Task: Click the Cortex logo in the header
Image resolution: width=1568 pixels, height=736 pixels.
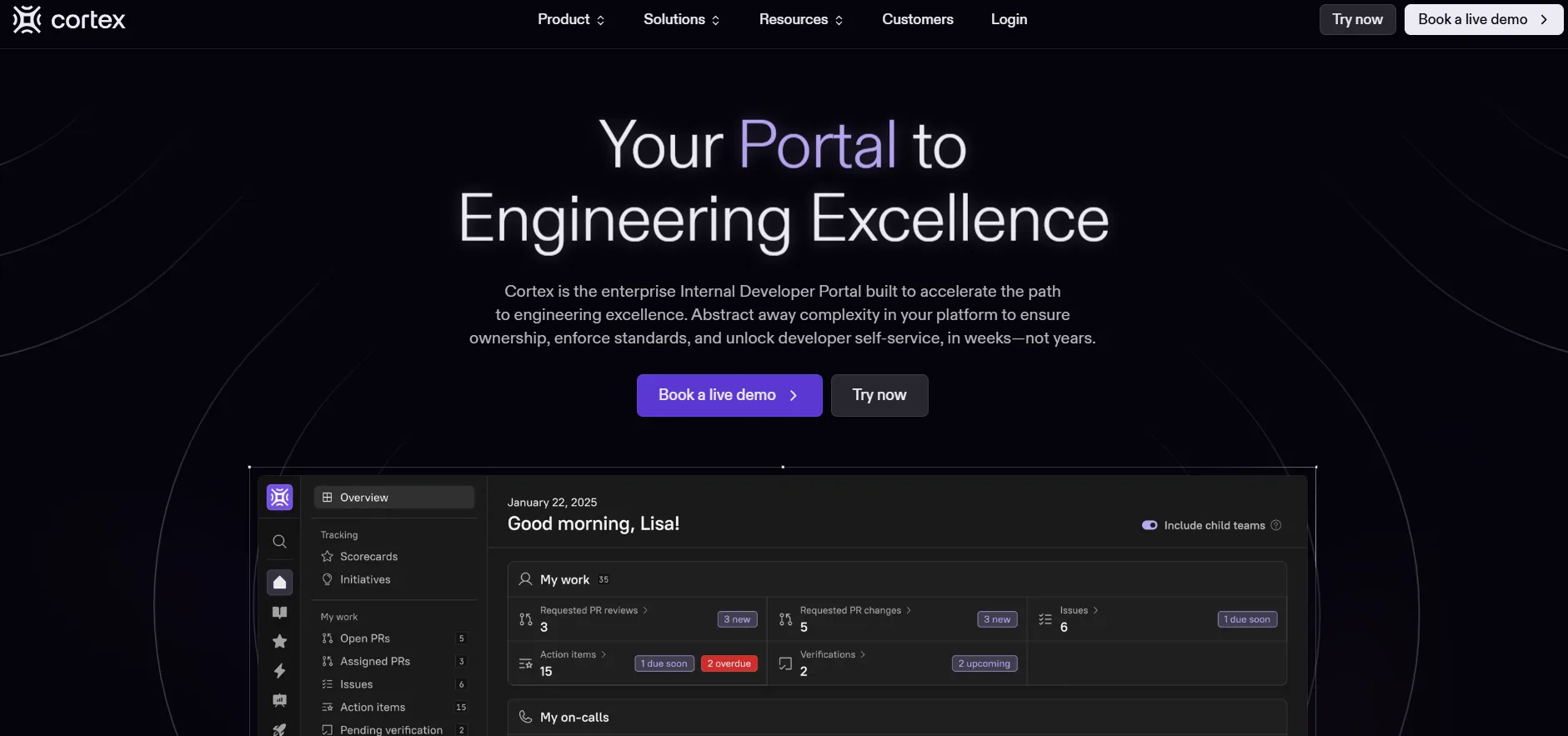Action: (69, 19)
